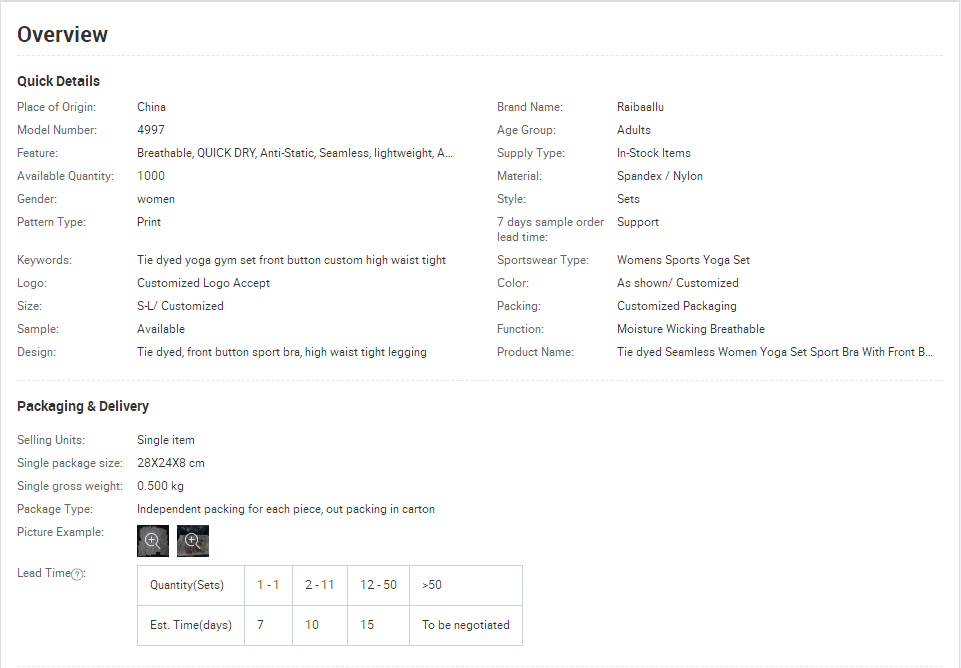This screenshot has width=961, height=668.
Task: Select the Style value Sets
Action: 628,199
